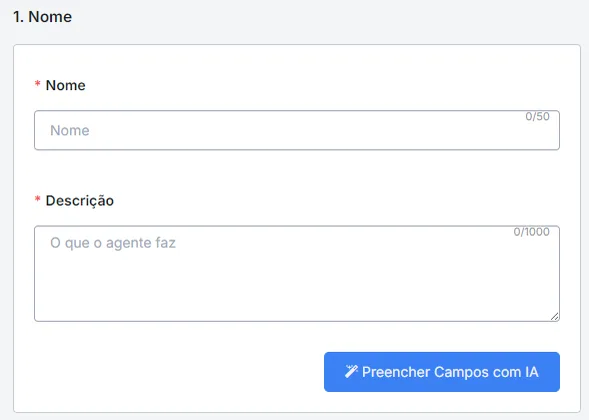Click the gray 'Nome' placeholder text
589x420 pixels.
point(70,130)
